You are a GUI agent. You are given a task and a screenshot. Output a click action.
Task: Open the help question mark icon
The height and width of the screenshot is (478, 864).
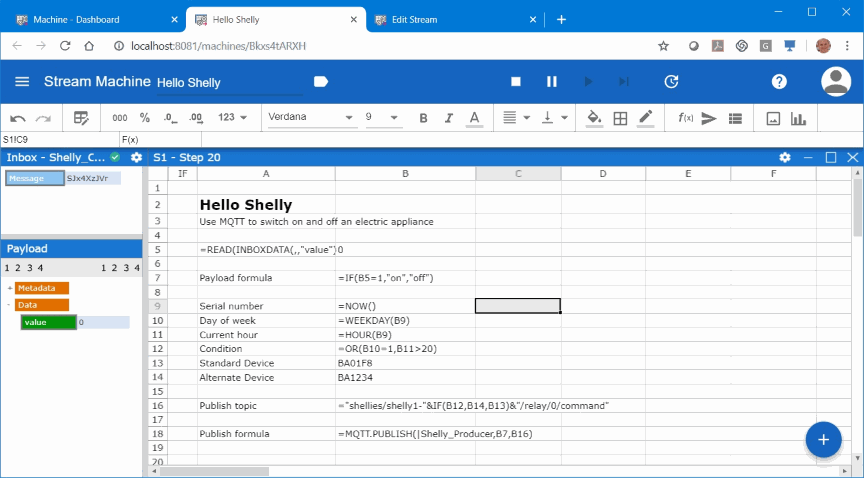click(779, 82)
